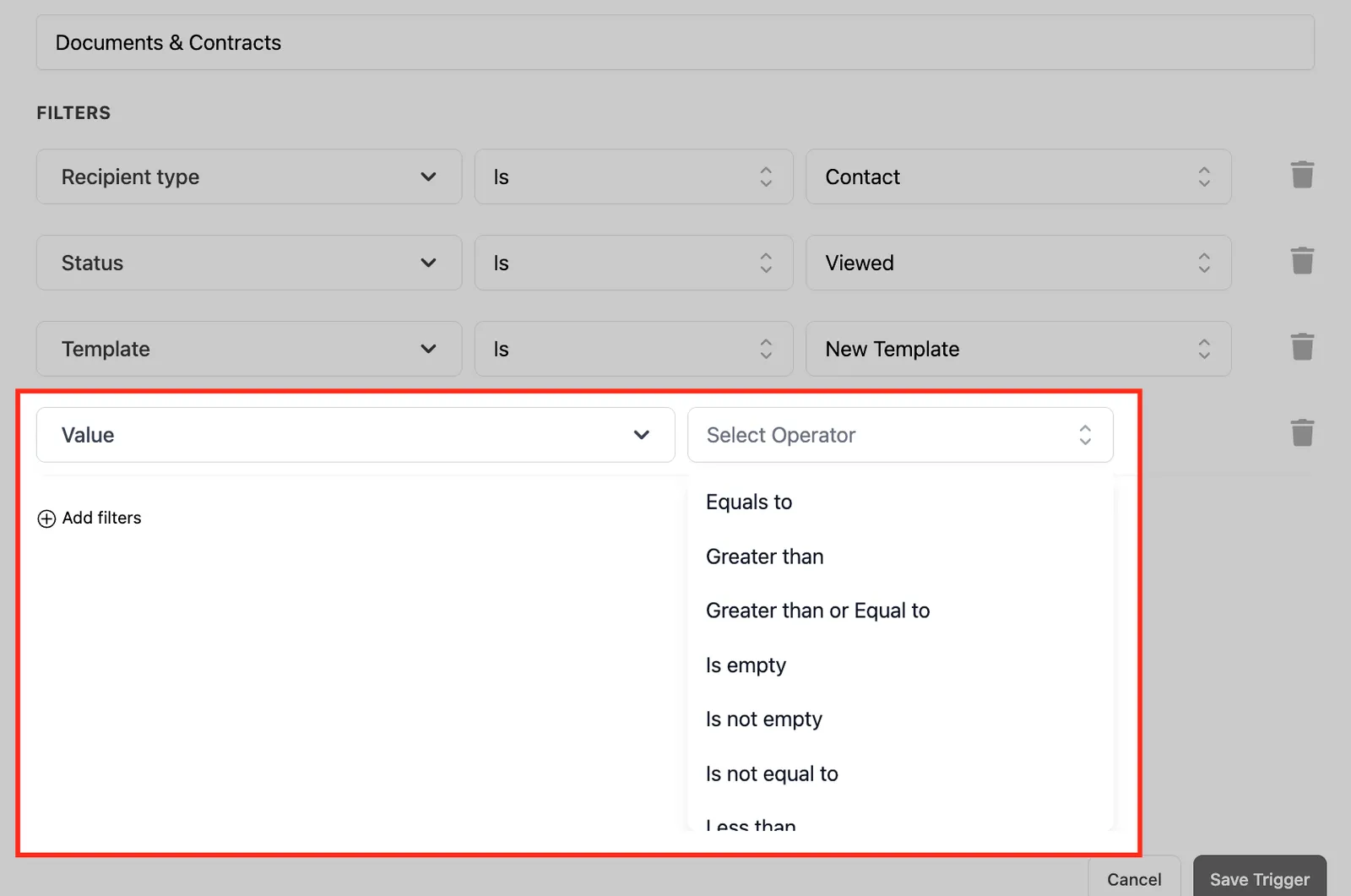Open the Viewed status value selector
This screenshot has width=1351, height=896.
[1018, 263]
